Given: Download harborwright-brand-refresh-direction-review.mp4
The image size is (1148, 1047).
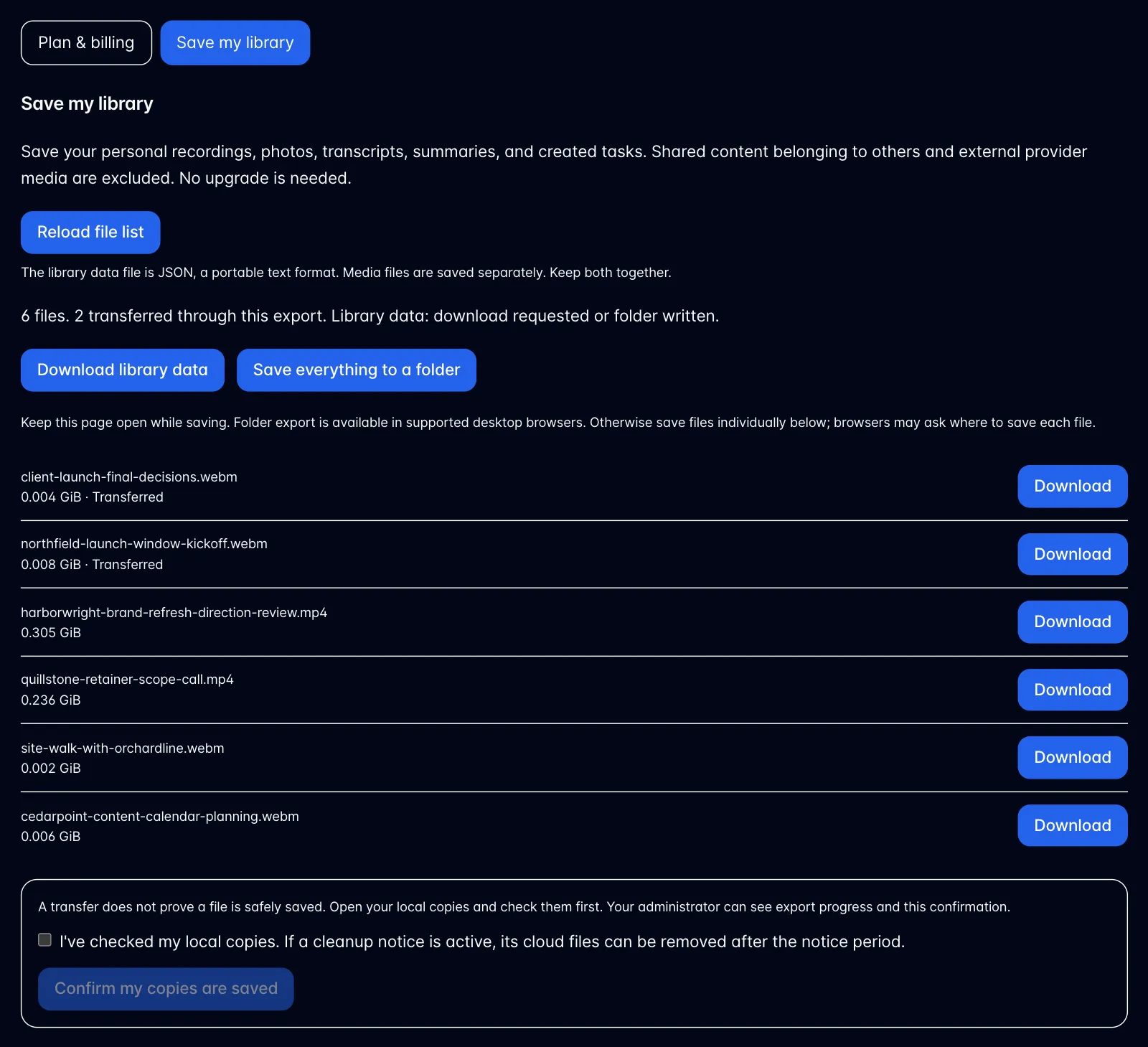Looking at the screenshot, I should tap(1073, 622).
